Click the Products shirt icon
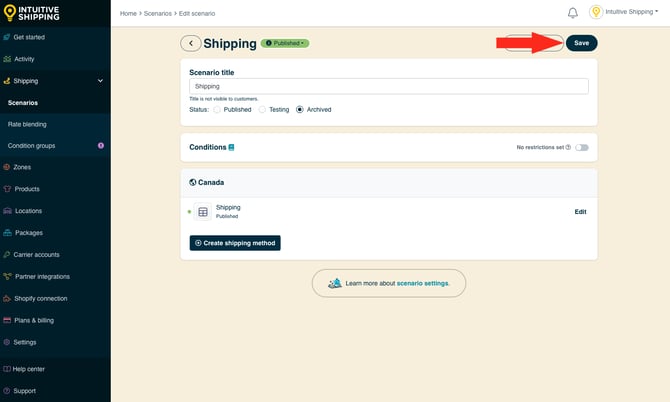670x402 pixels. tap(7, 189)
